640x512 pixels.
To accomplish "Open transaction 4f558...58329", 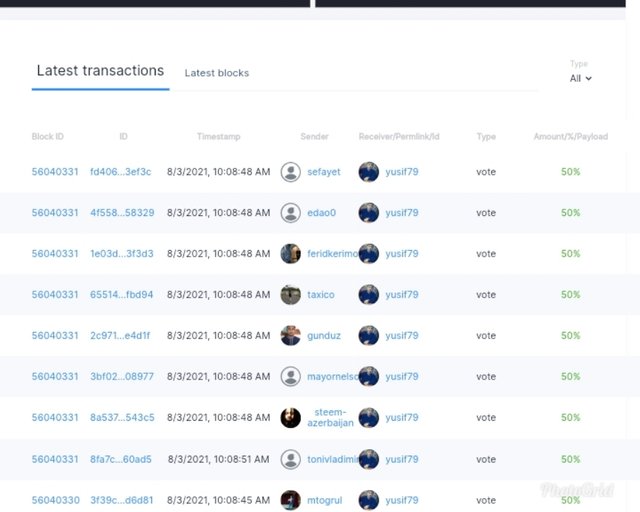I will 122,213.
